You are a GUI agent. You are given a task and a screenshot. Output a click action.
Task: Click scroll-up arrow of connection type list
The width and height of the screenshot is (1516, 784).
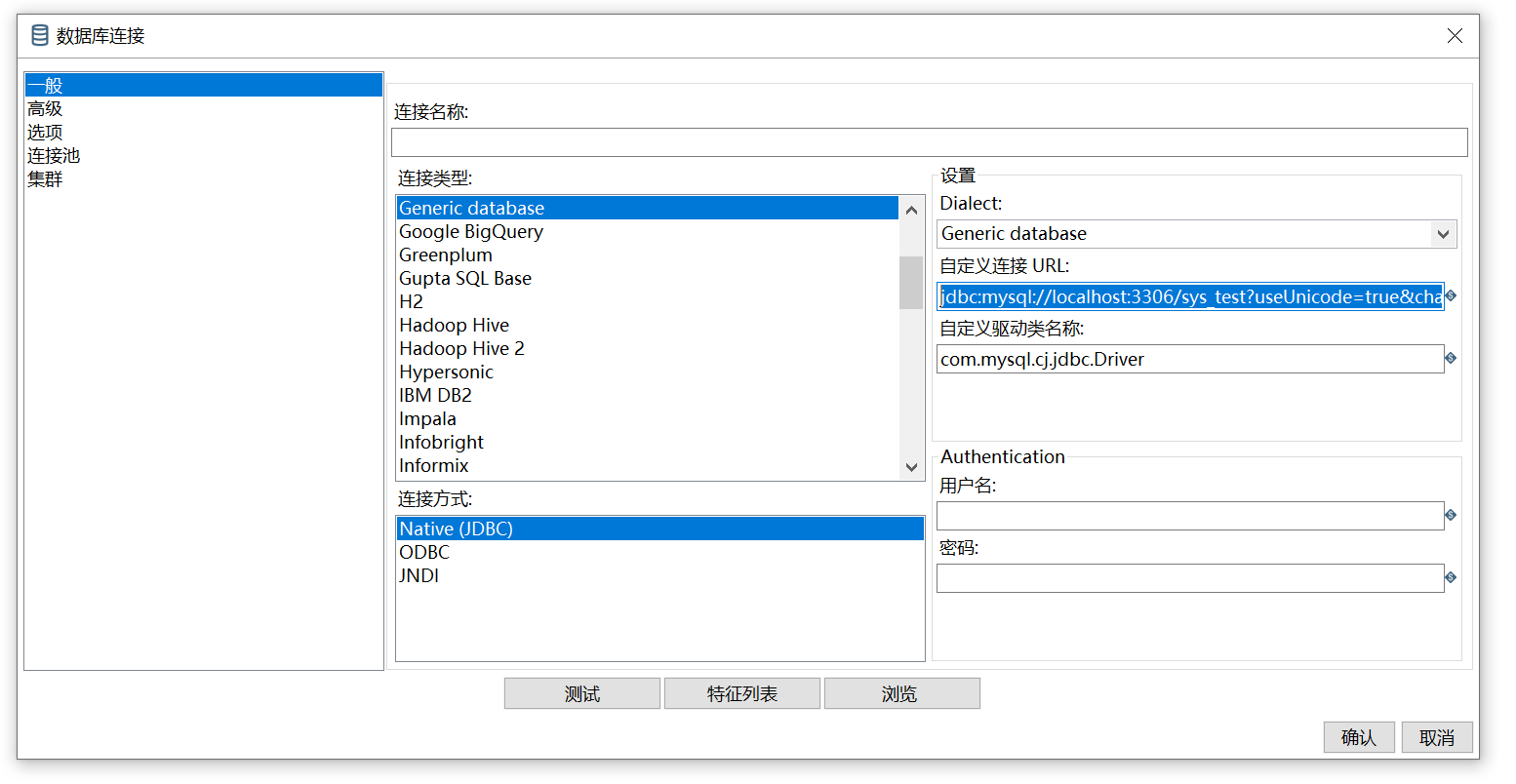point(911,210)
